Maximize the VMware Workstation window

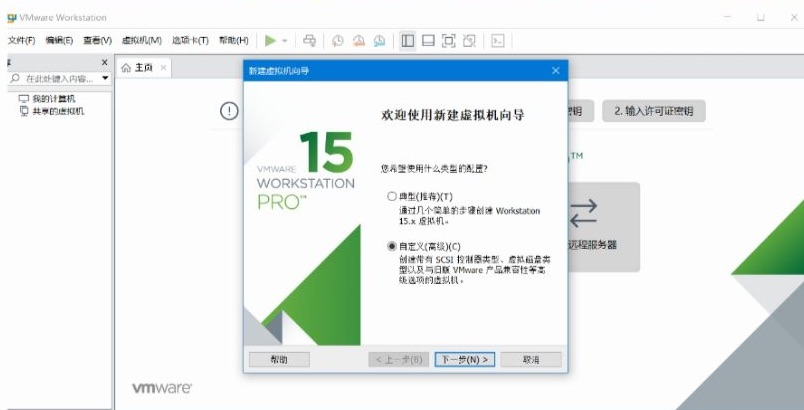(x=760, y=17)
